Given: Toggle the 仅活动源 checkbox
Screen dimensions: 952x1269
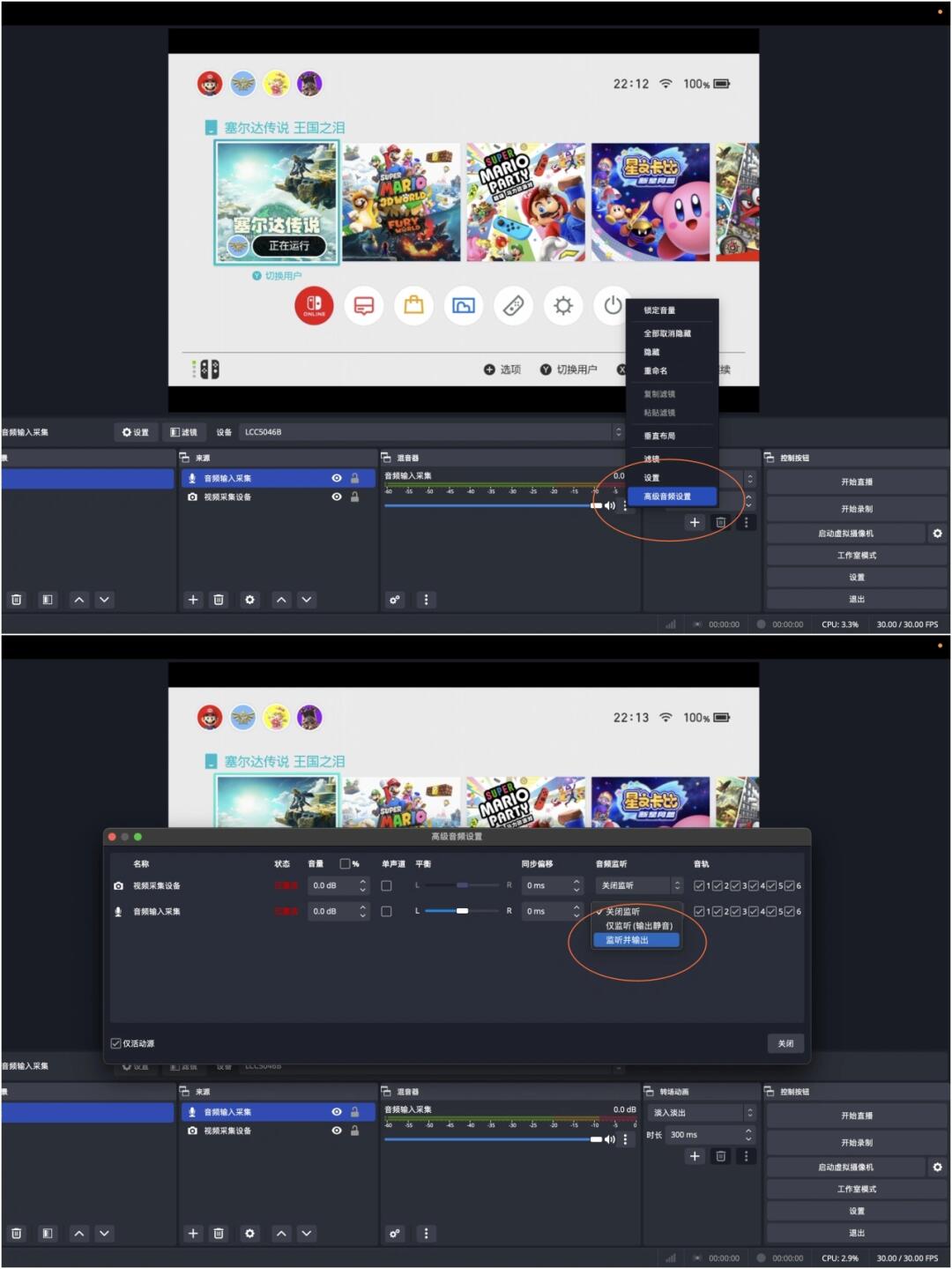Looking at the screenshot, I should point(115,1043).
